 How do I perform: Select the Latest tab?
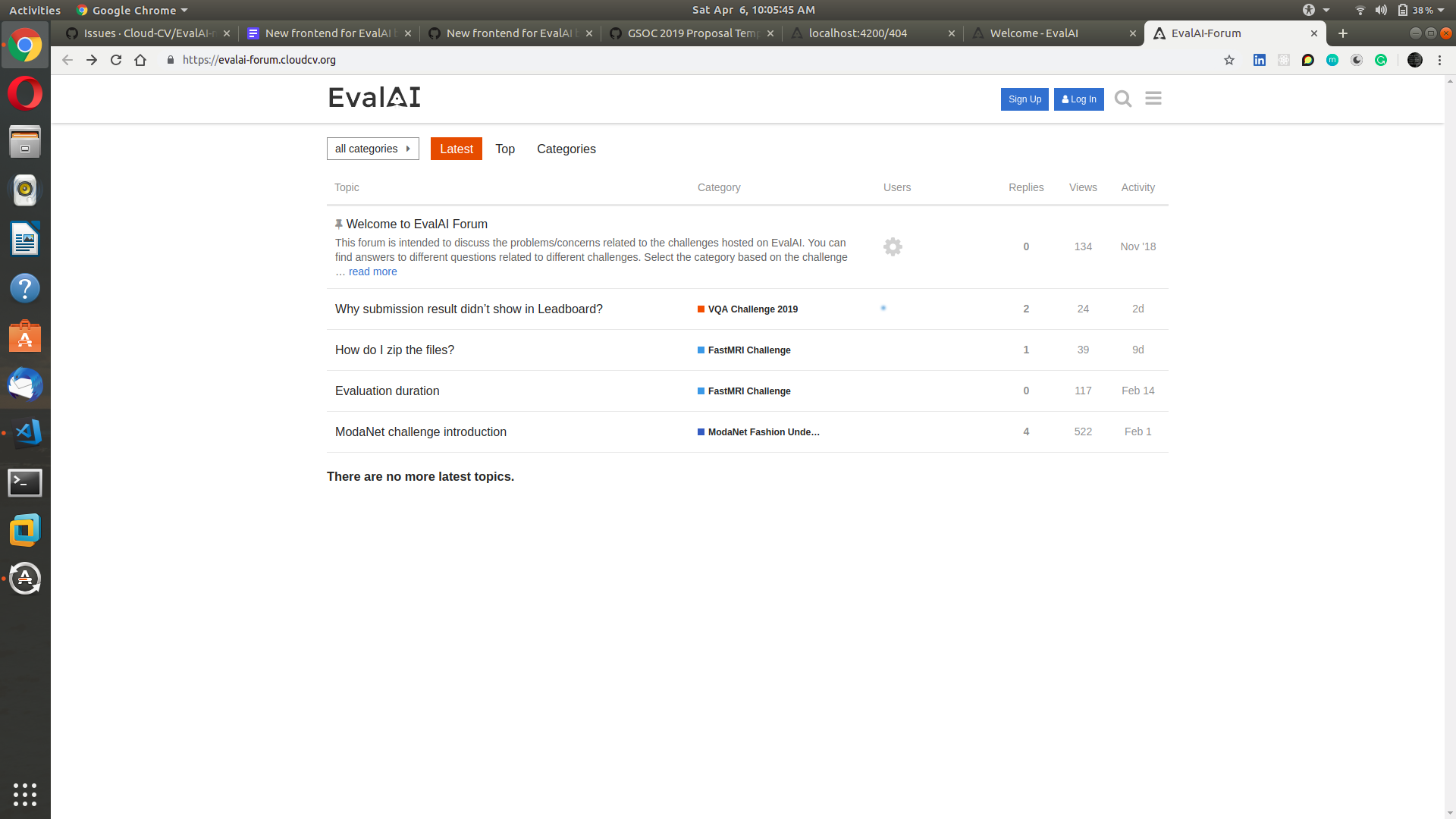[x=457, y=149]
